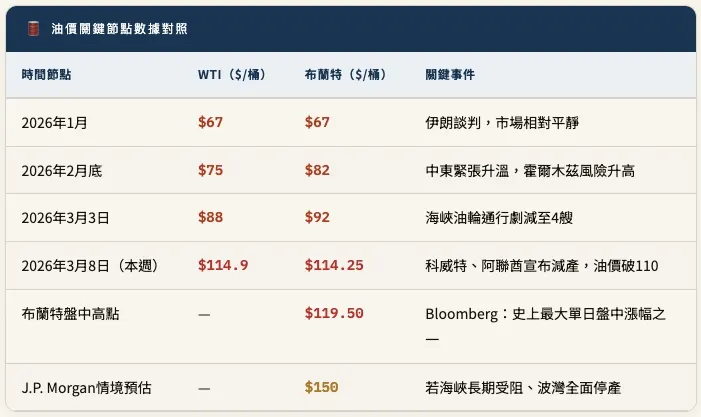Click the oil barrel icon in header
Viewport: 701px width, 417px height.
pos(32,29)
